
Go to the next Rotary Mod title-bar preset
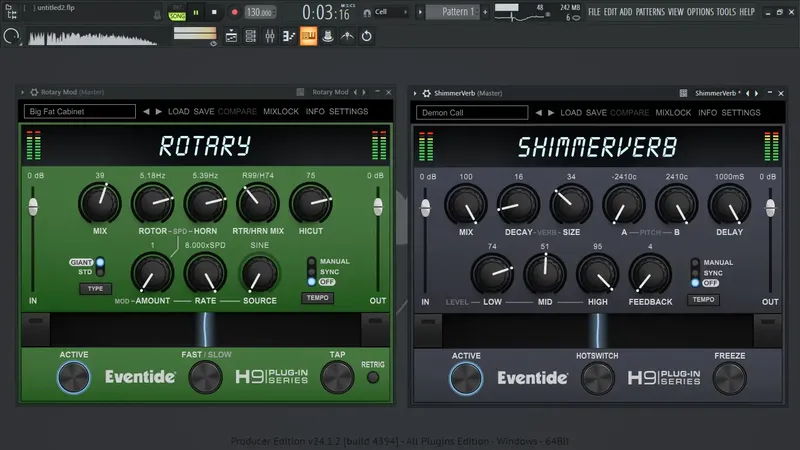364,92
